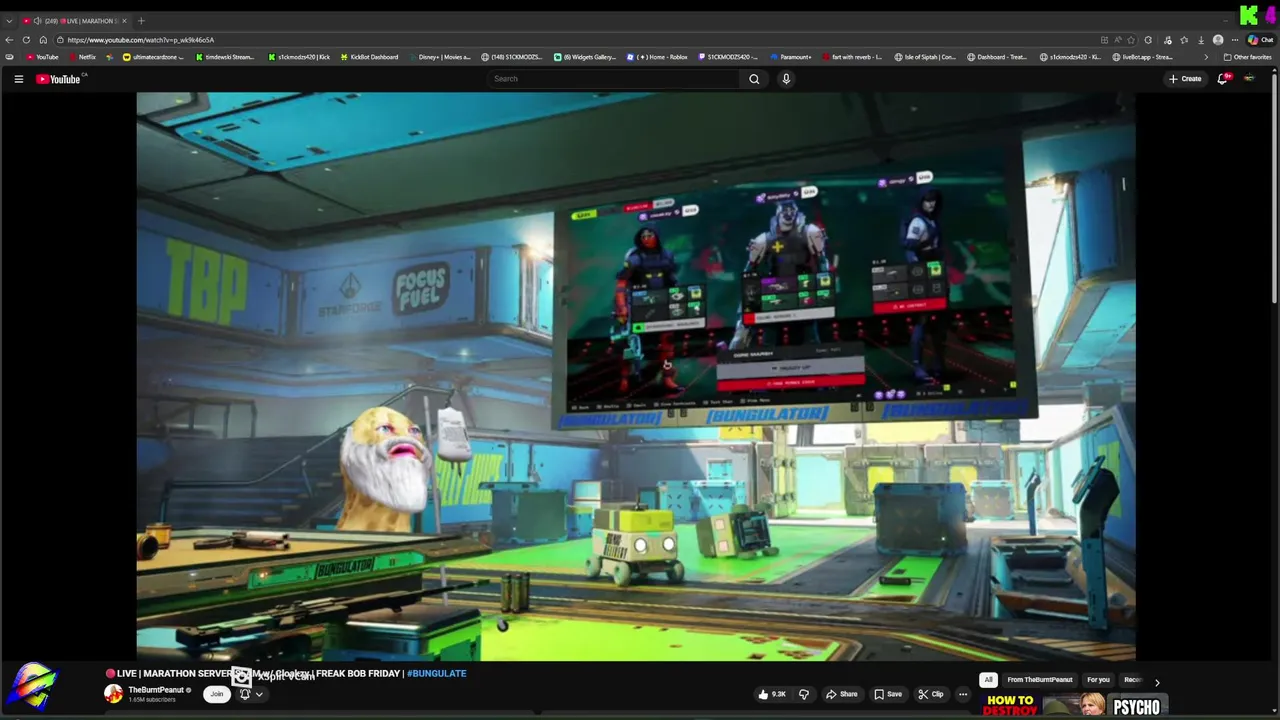The height and width of the screenshot is (720, 1280).
Task: Reload the current page
Action: pos(26,40)
